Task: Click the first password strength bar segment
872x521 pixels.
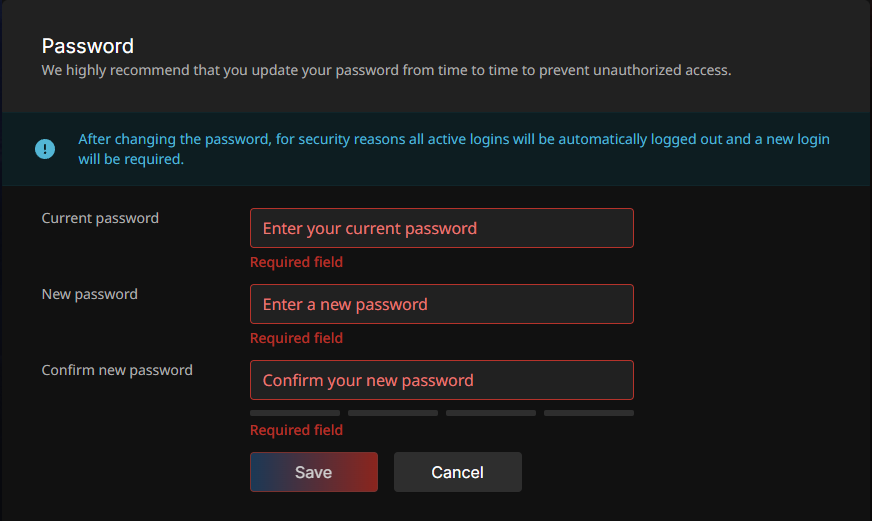Action: (x=295, y=412)
